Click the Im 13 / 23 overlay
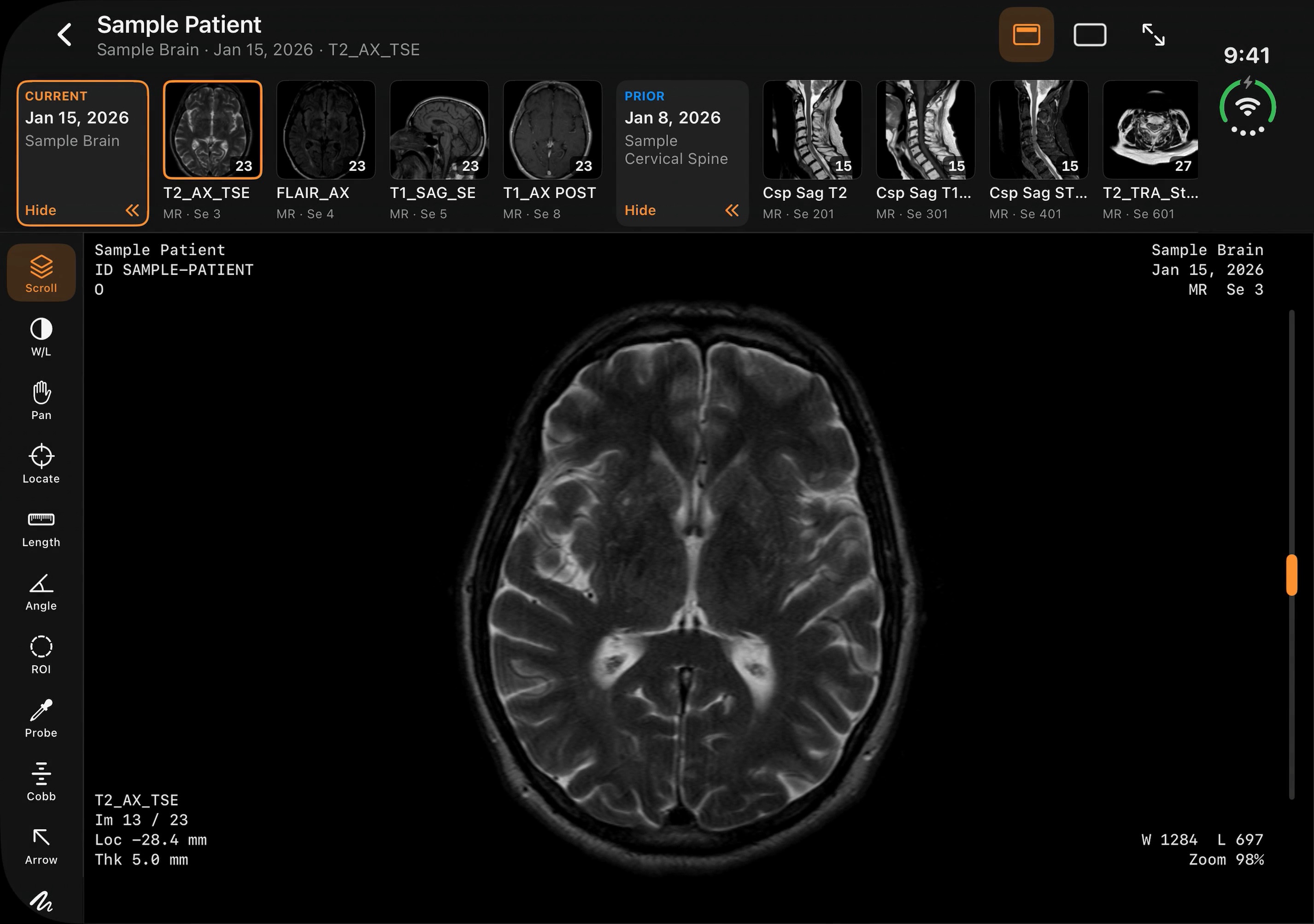The width and height of the screenshot is (1314, 924). [x=141, y=820]
